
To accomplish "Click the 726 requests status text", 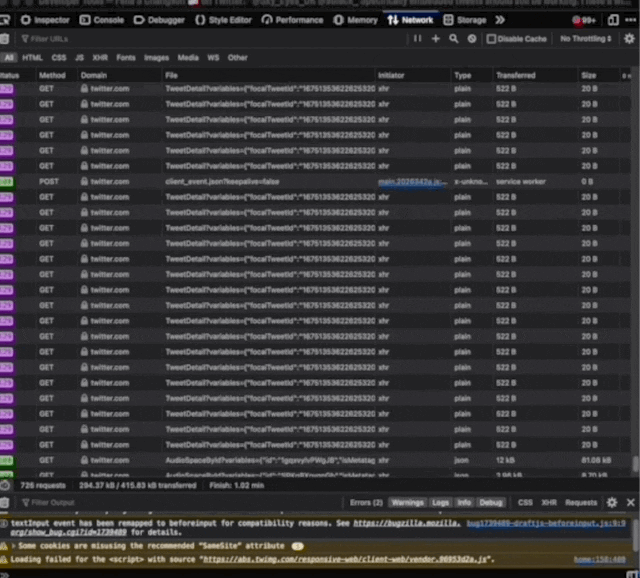I will (x=43, y=485).
